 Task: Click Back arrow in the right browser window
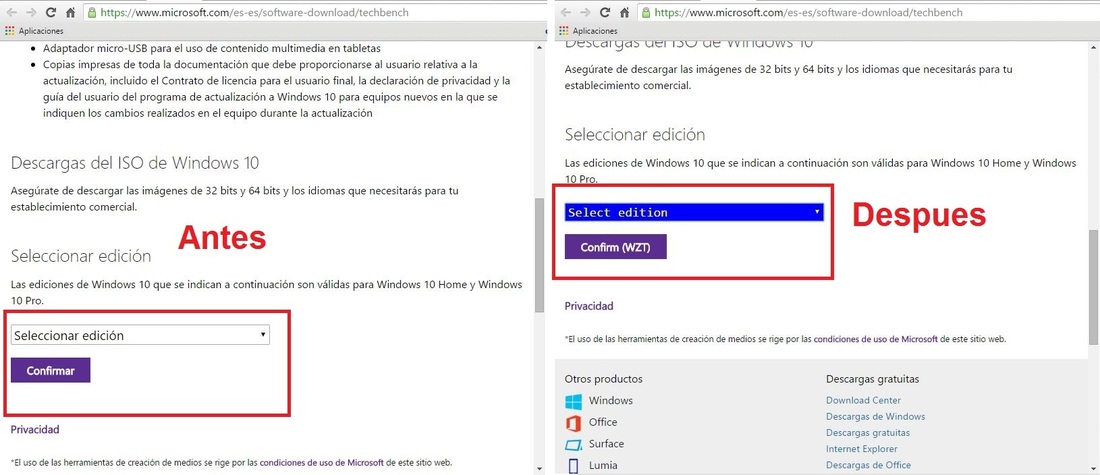(x=566, y=13)
